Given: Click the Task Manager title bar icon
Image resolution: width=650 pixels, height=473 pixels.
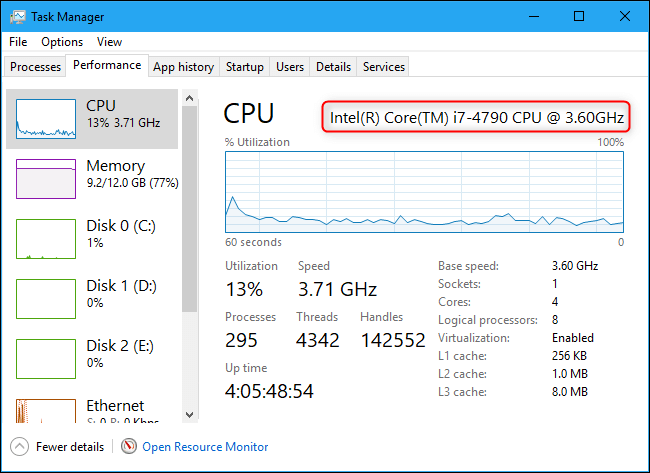Looking at the screenshot, I should tap(17, 16).
